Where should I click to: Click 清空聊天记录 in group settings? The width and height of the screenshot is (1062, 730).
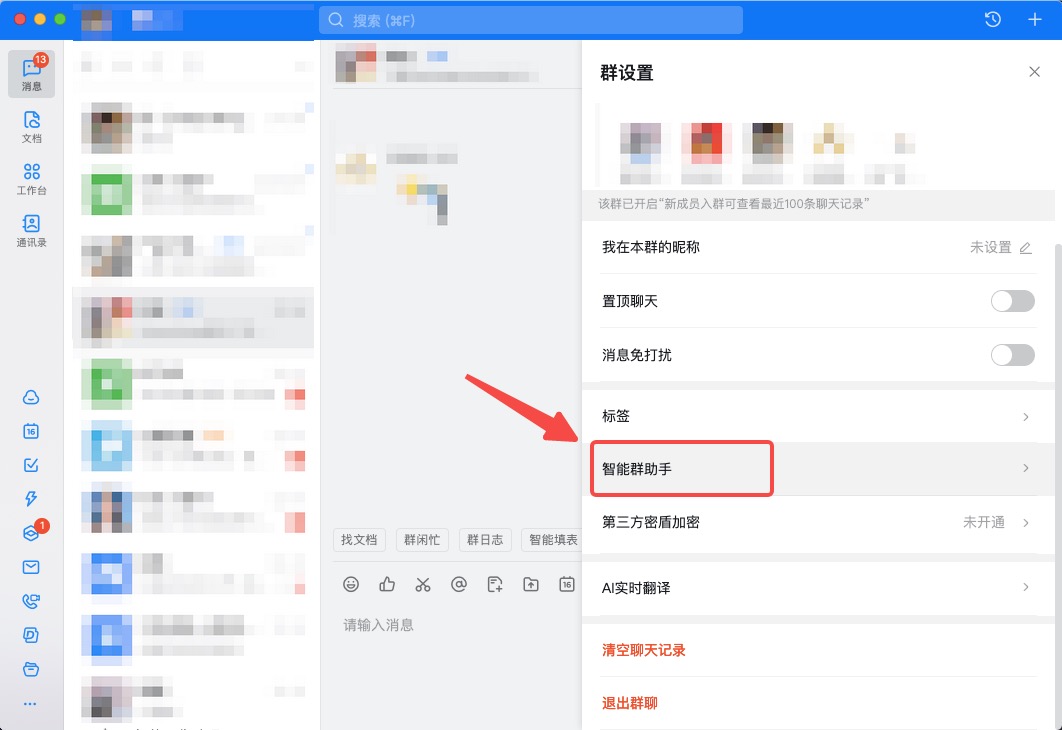[643, 649]
